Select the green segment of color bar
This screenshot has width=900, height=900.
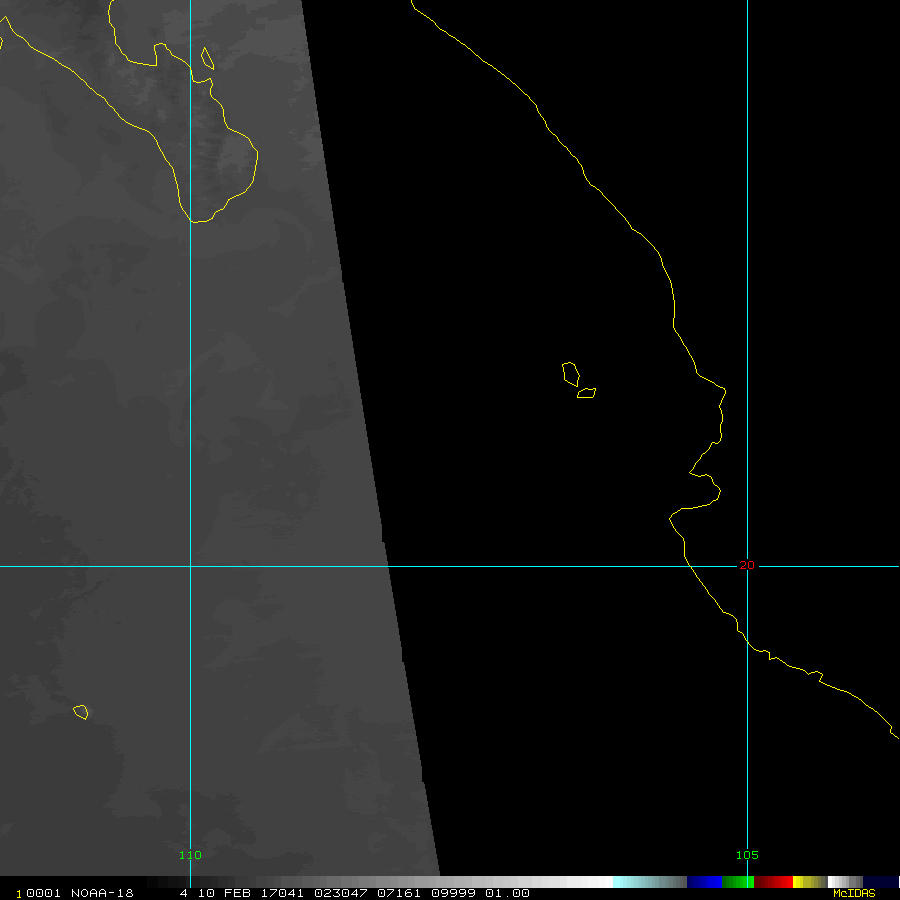coord(738,882)
